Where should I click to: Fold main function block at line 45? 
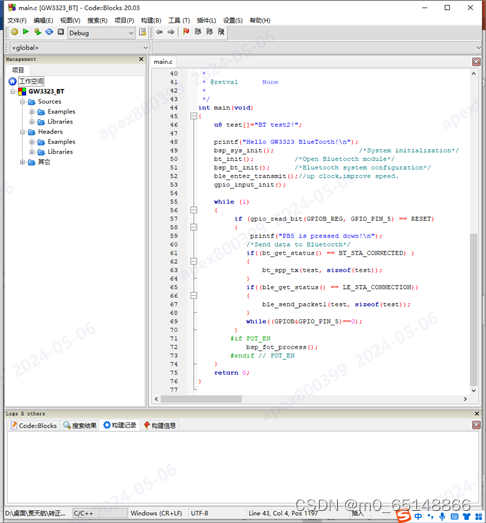click(193, 116)
